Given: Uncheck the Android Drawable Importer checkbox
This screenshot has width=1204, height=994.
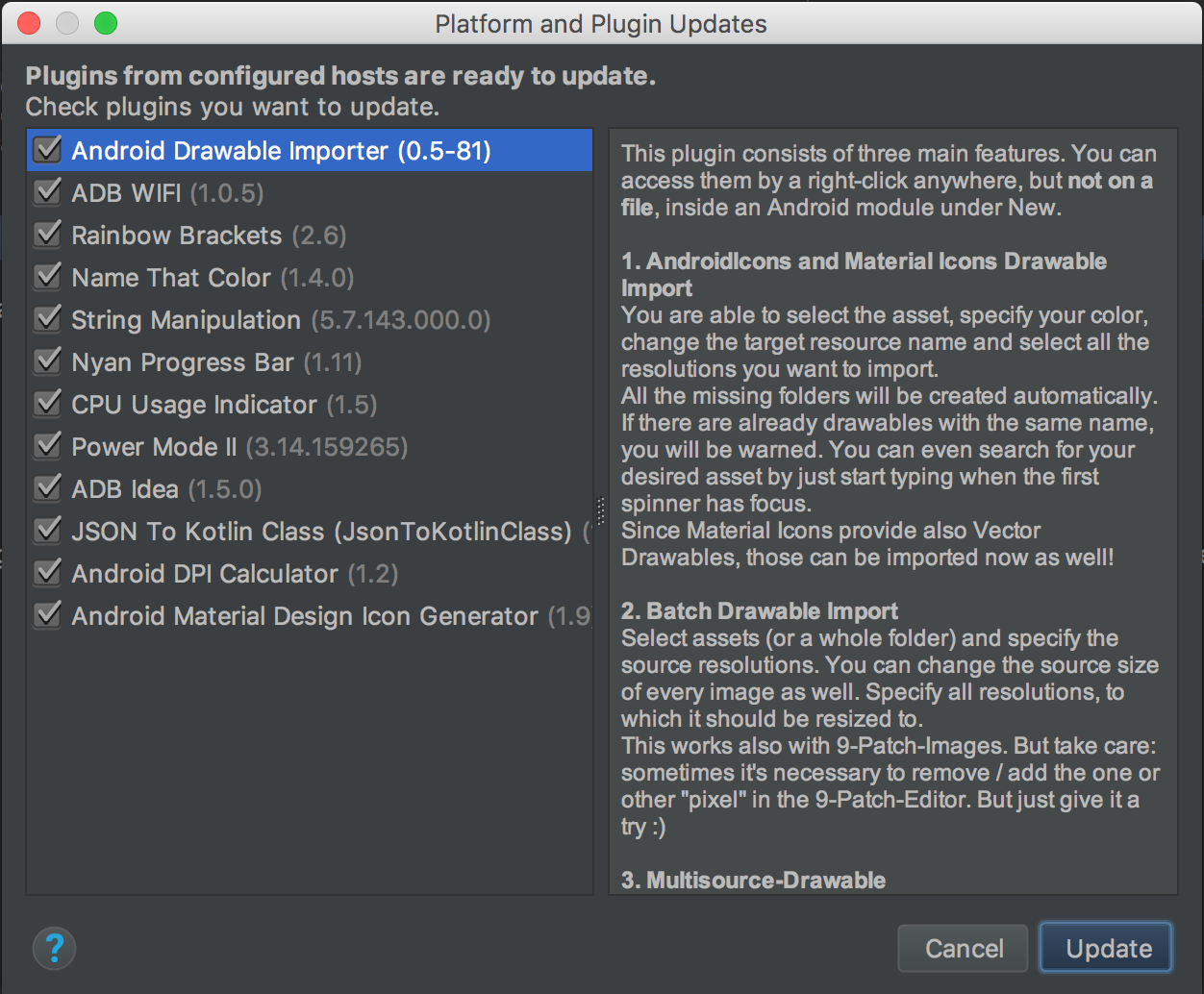Looking at the screenshot, I should 47,150.
